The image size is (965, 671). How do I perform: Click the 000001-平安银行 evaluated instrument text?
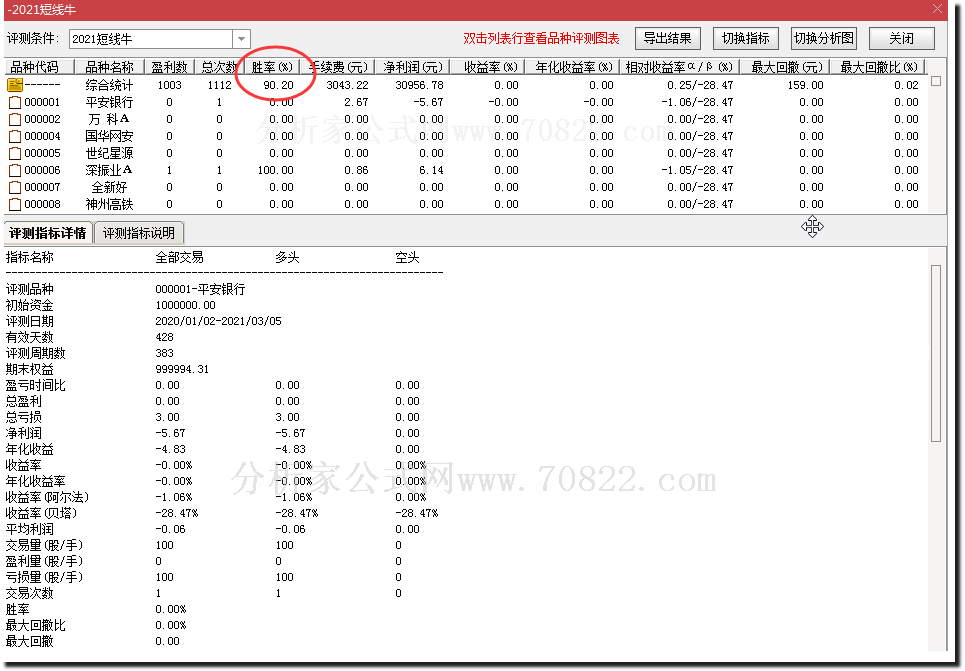tap(200, 289)
